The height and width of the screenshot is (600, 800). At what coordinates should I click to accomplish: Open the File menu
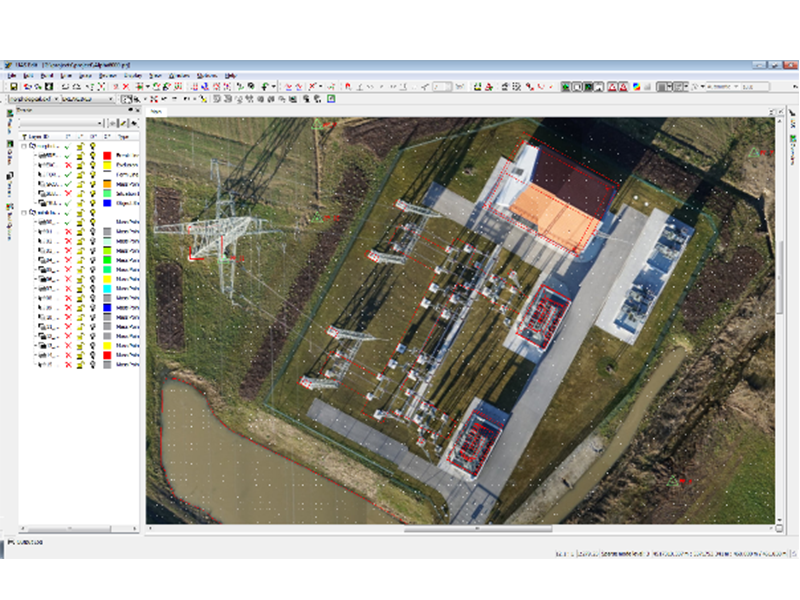11,76
